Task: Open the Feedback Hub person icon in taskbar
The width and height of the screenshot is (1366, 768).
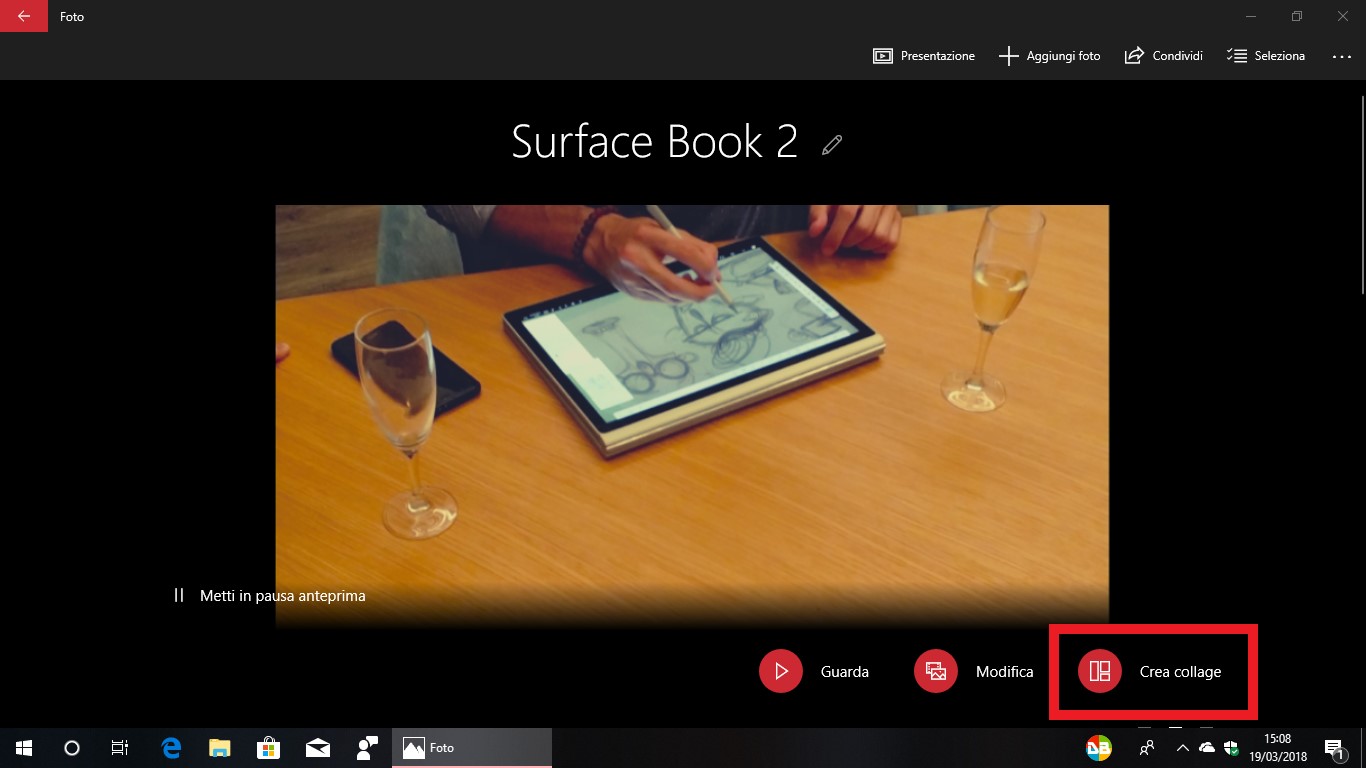Action: click(x=367, y=748)
